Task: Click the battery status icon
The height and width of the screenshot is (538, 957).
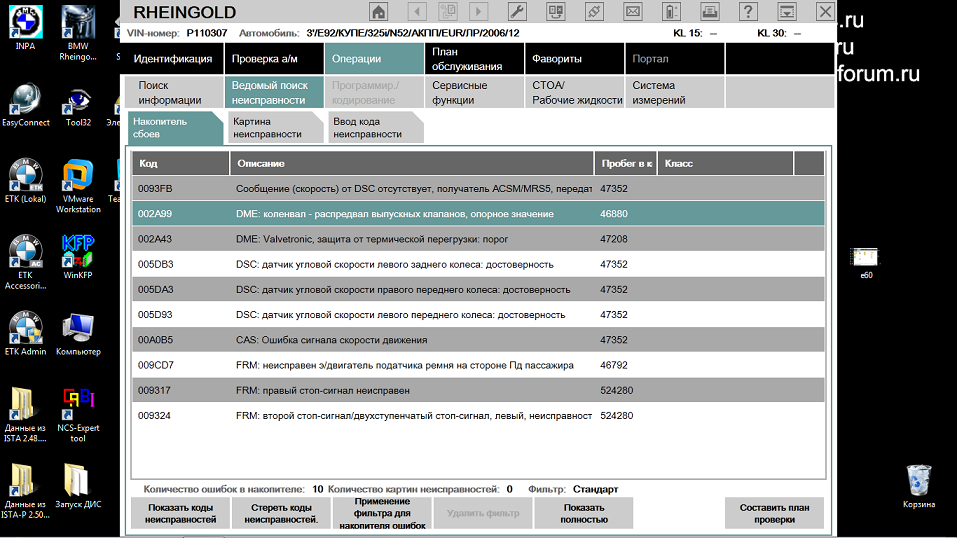Action: [x=671, y=12]
